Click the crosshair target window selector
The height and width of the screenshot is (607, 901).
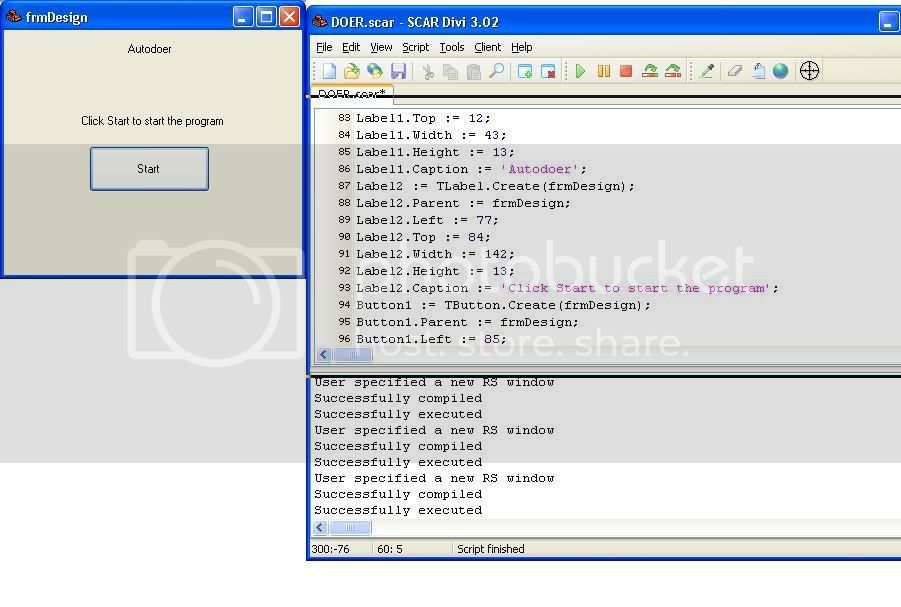click(810, 71)
